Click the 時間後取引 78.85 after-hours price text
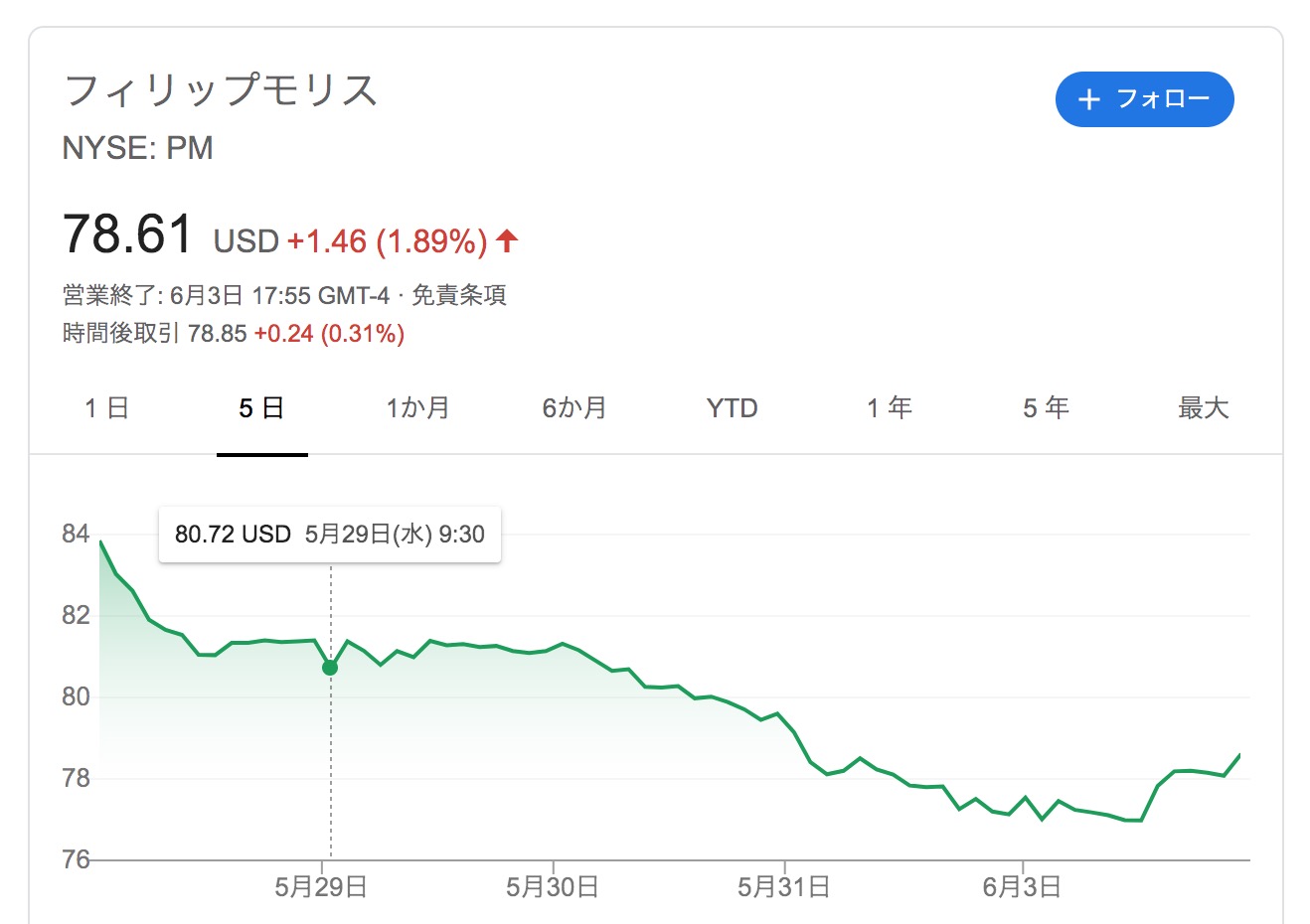The image size is (1310, 924). pyautogui.click(x=154, y=333)
